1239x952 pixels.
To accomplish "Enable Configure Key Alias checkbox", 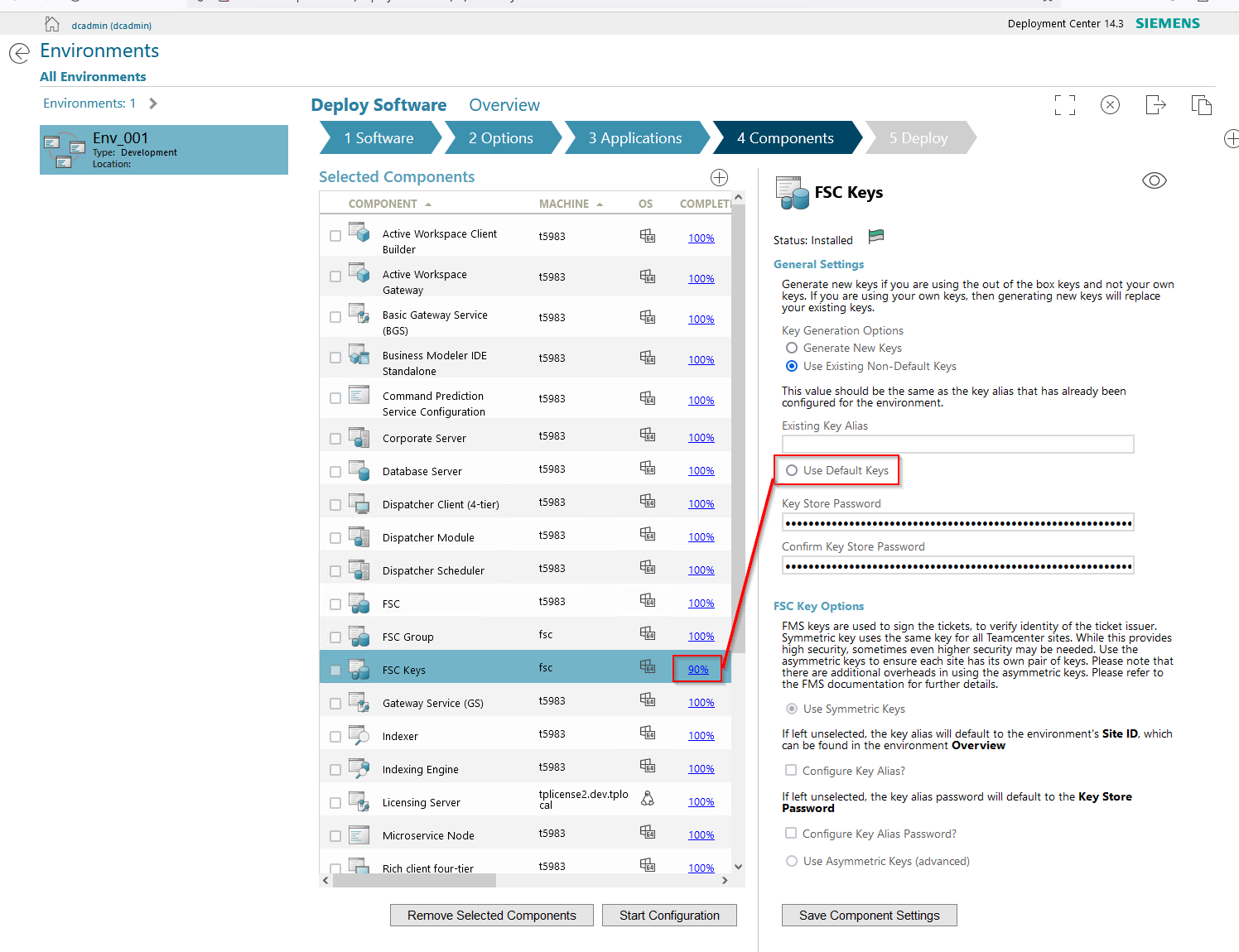I will (x=791, y=771).
